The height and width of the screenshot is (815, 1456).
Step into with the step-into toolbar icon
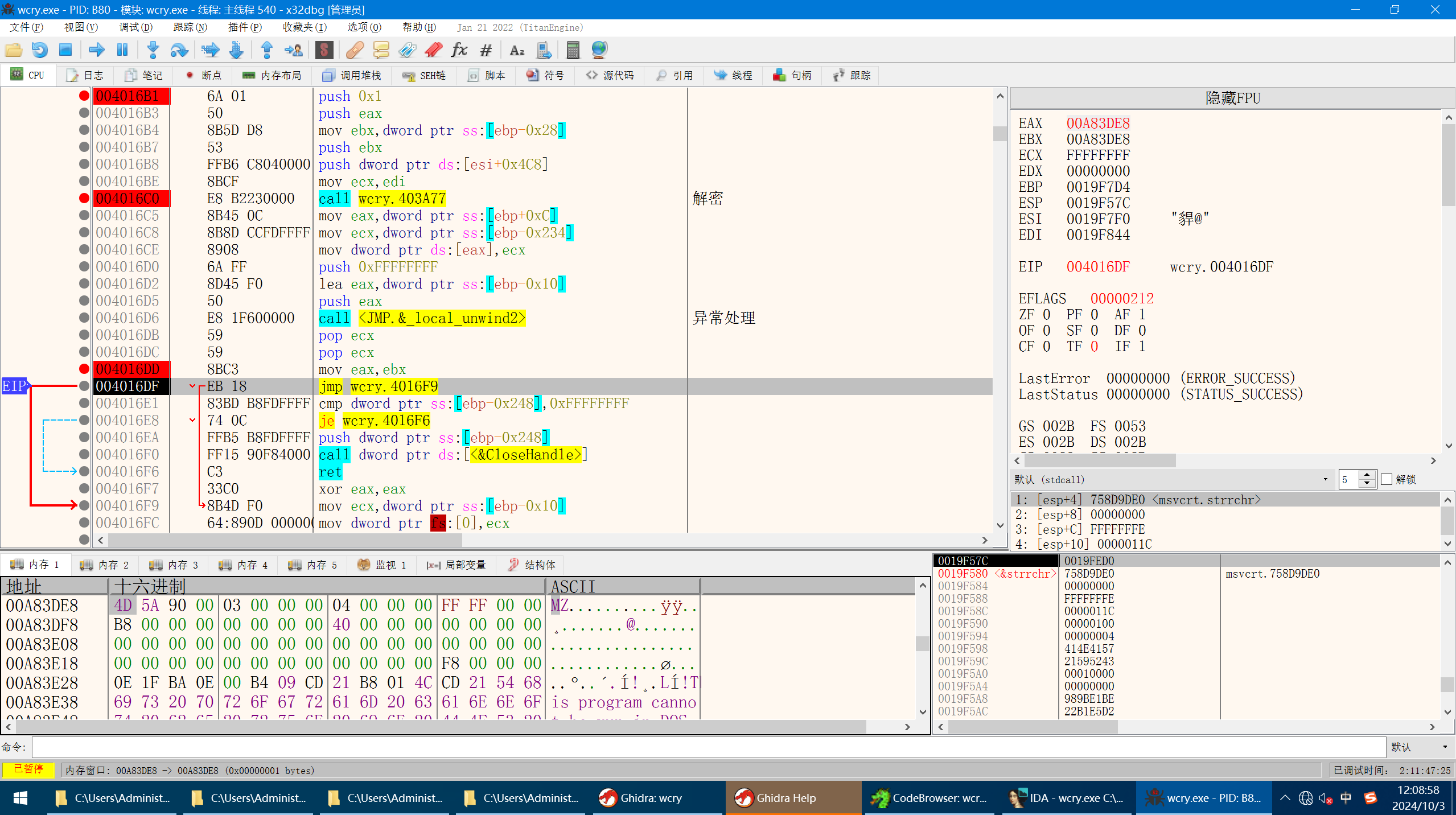(153, 50)
